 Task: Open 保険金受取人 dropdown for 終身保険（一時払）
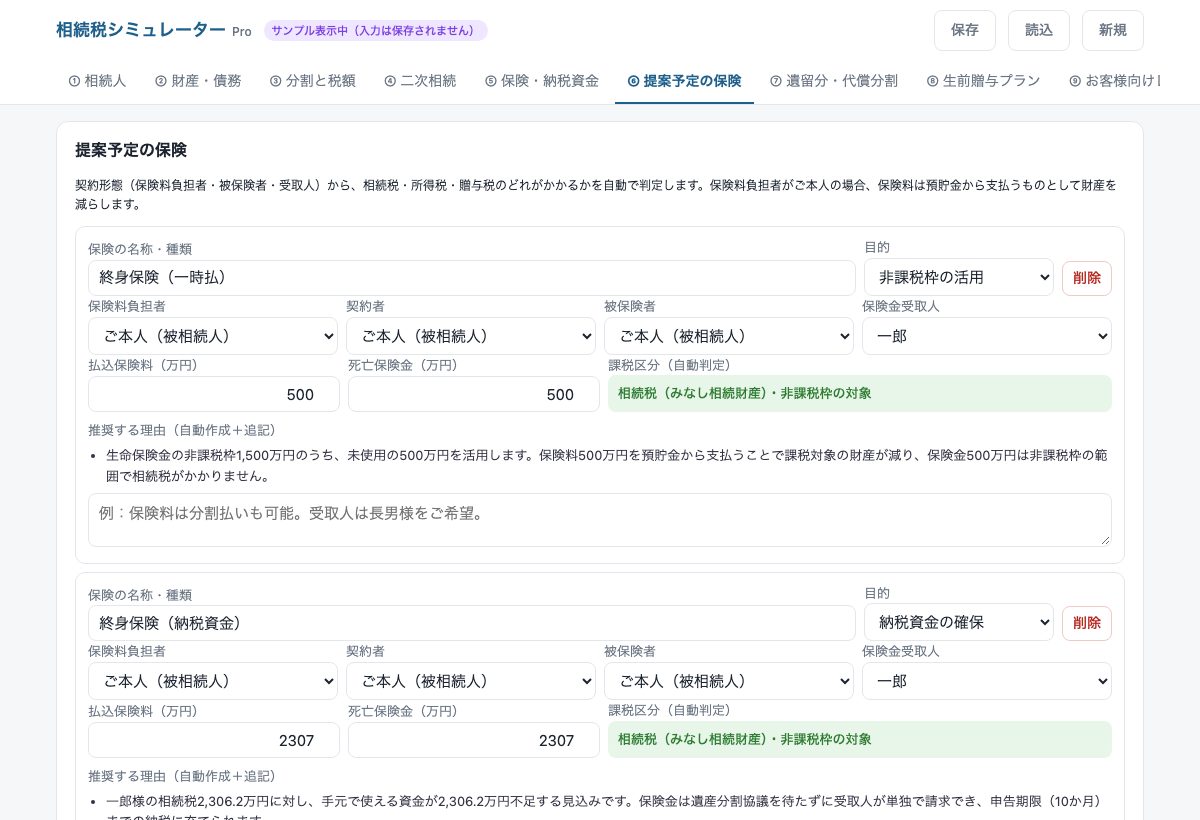coord(987,336)
